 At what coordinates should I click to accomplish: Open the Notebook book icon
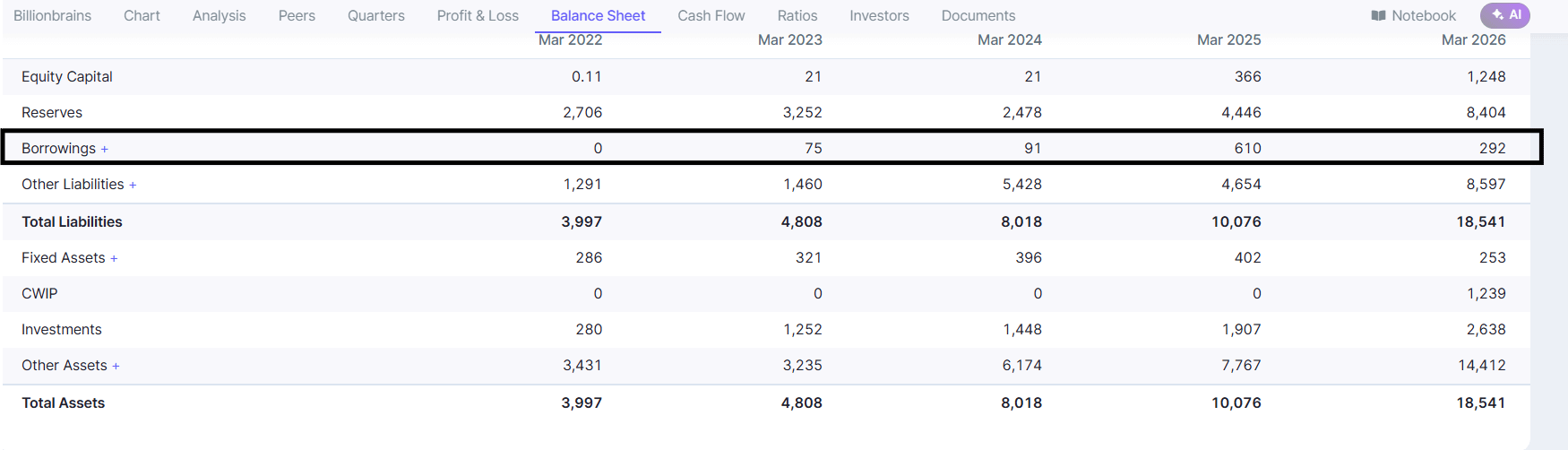(x=1378, y=16)
